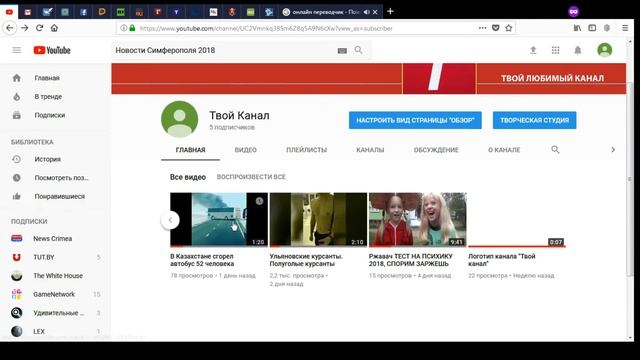This screenshot has height=360, width=640.
Task: Mute the audio on the active tab
Action: coord(367,12)
